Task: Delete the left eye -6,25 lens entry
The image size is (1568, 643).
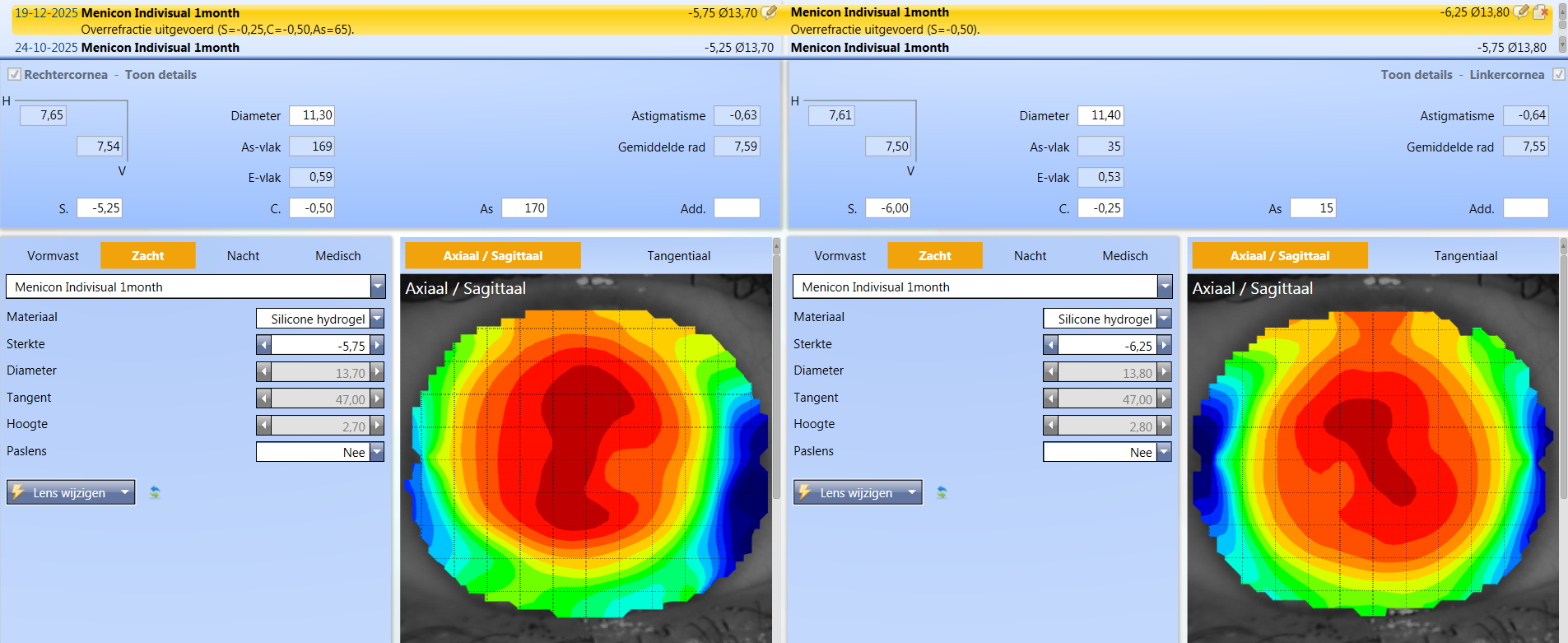Action: (x=1541, y=12)
